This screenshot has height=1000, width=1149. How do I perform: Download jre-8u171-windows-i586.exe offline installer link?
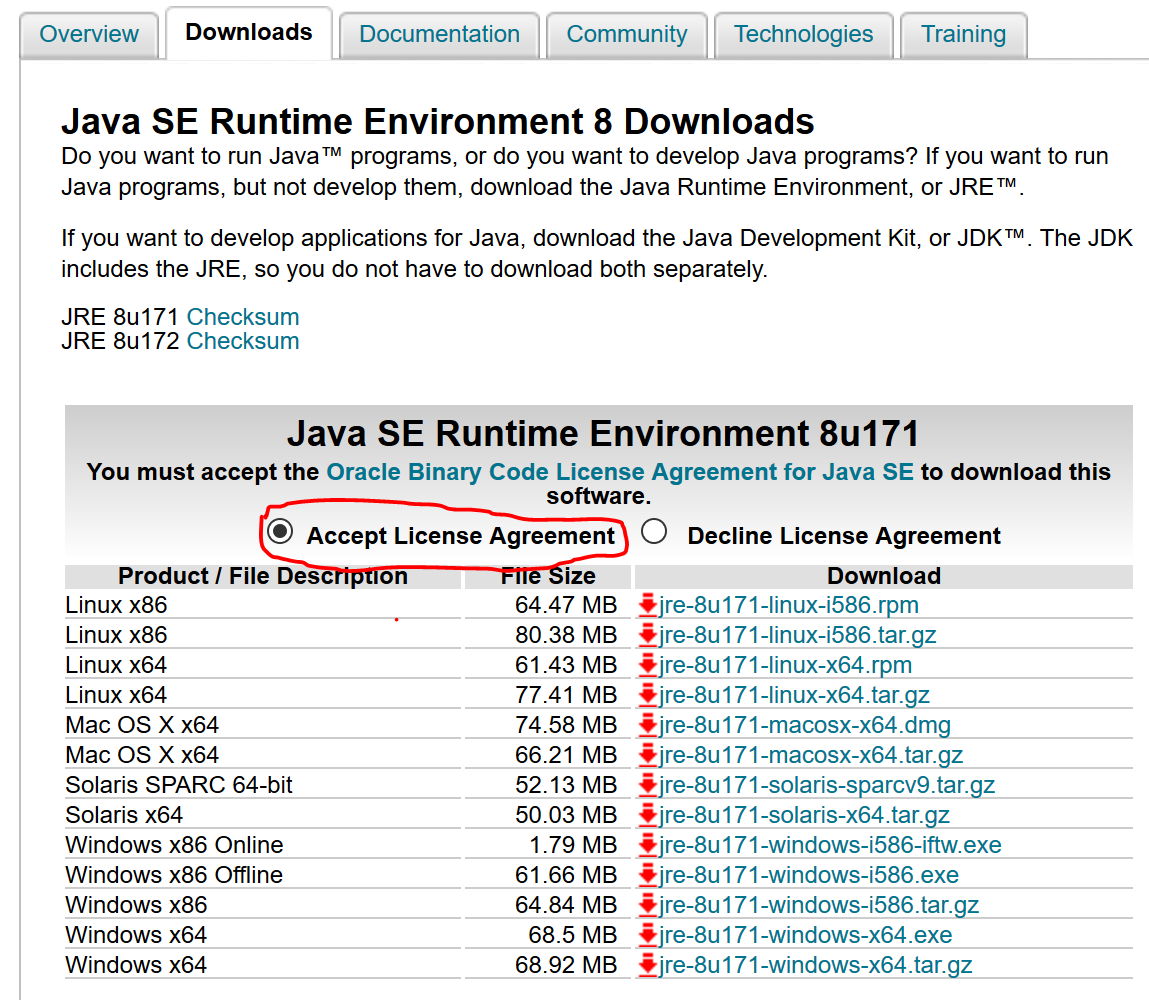point(808,875)
